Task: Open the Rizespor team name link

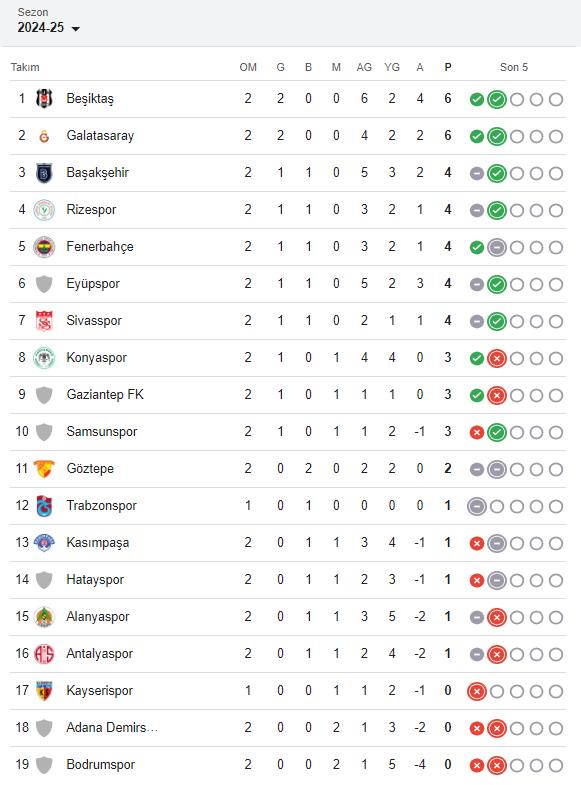Action: [x=91, y=209]
